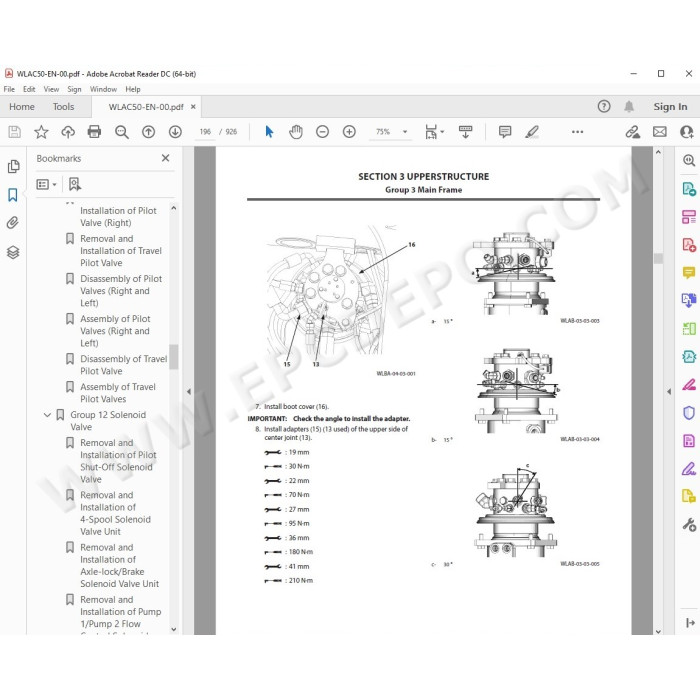Select the Highlight pen tool
Viewport: 700px width, 700px height.
click(532, 132)
